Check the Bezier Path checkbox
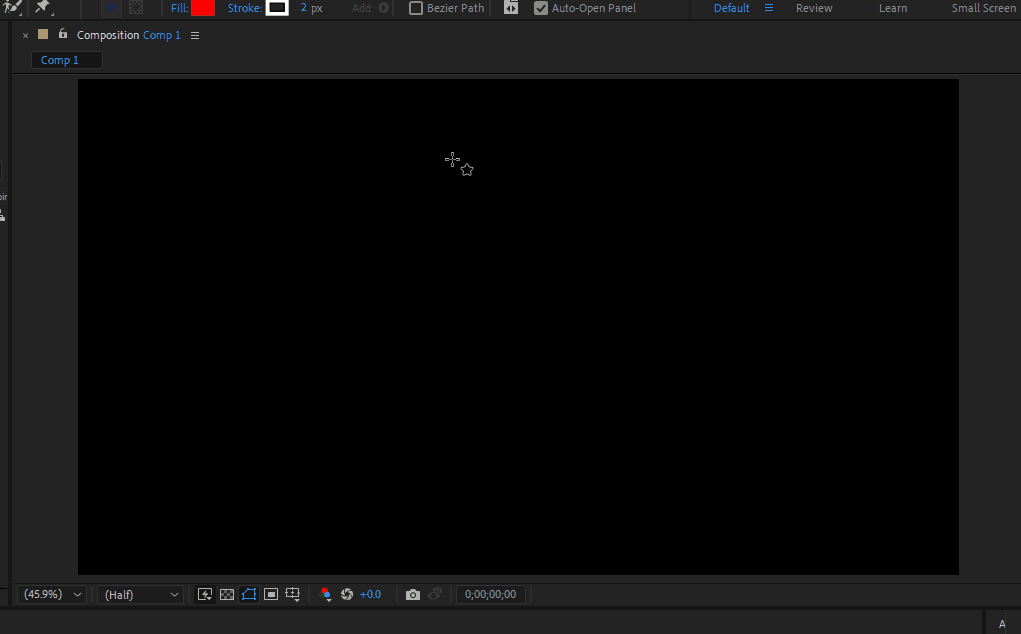1021x634 pixels. [415, 8]
